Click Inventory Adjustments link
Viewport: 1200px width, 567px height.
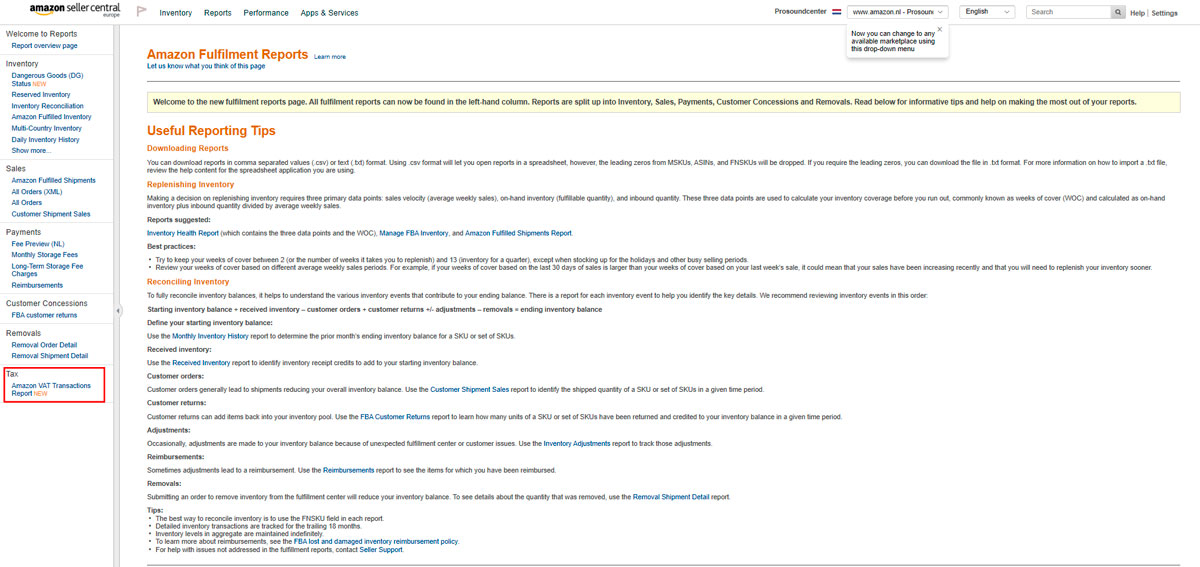pyautogui.click(x=577, y=443)
